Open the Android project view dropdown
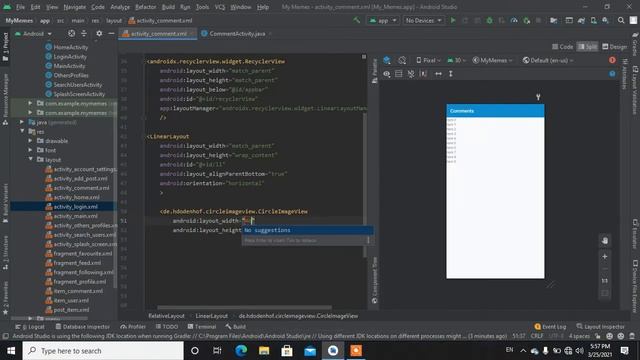Image resolution: width=640 pixels, height=360 pixels. (34, 33)
